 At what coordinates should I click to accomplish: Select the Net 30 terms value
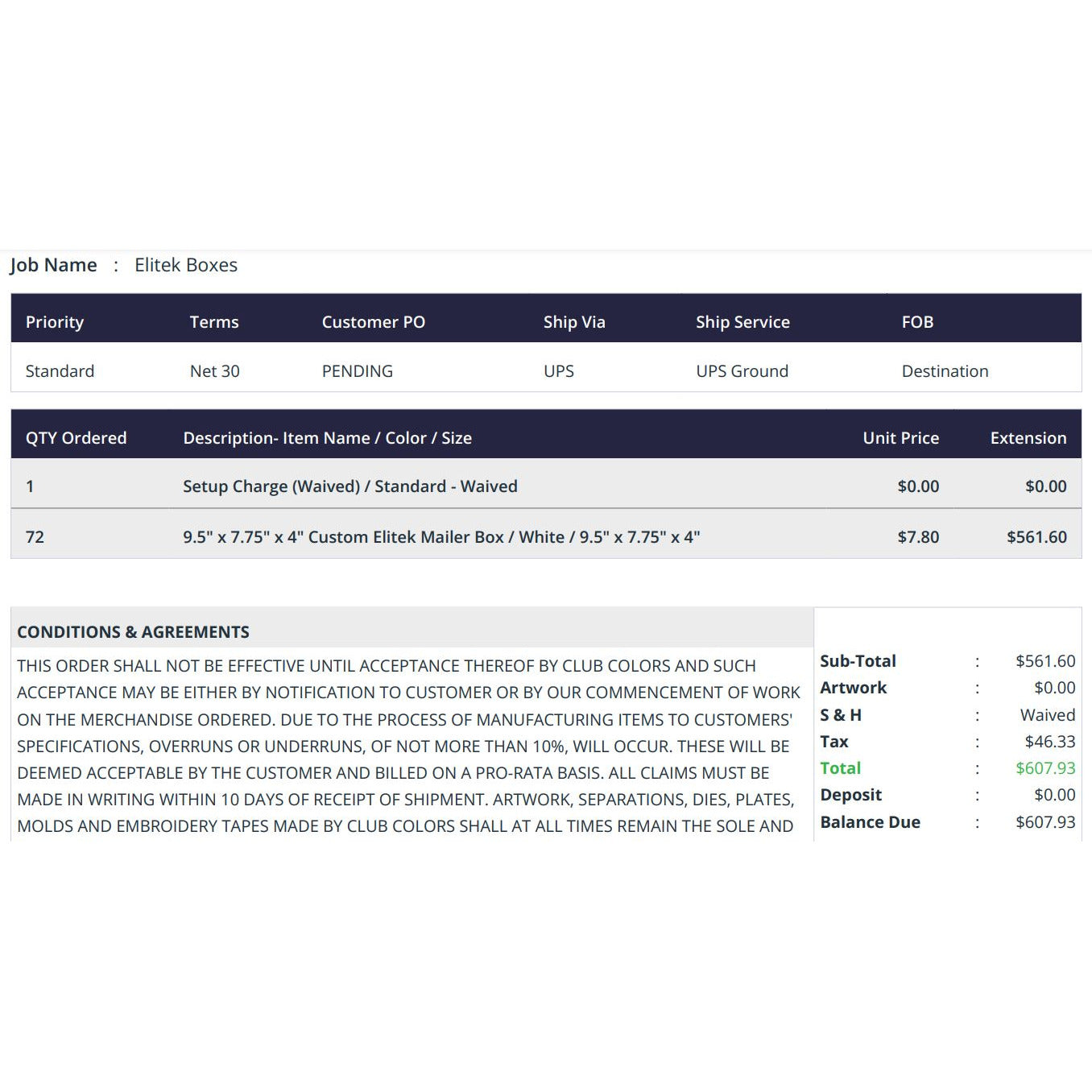215,371
